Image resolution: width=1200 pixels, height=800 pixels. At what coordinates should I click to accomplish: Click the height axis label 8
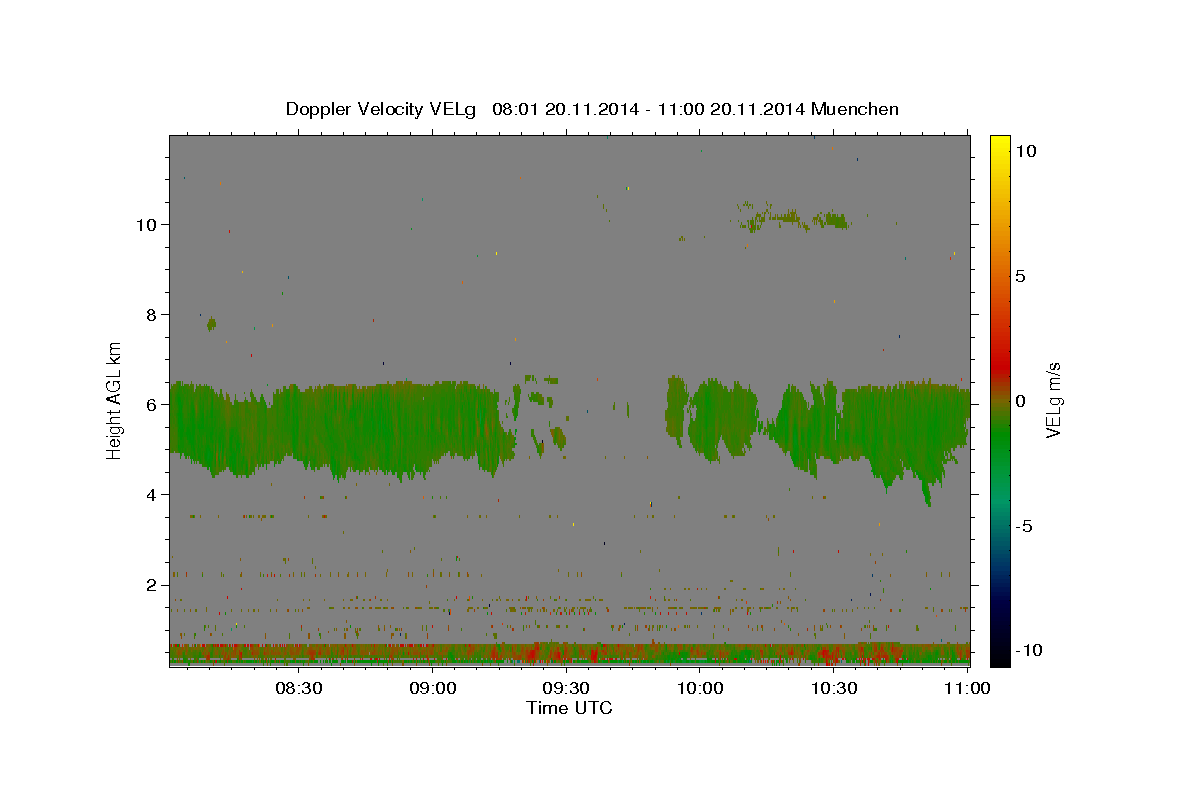click(153, 314)
